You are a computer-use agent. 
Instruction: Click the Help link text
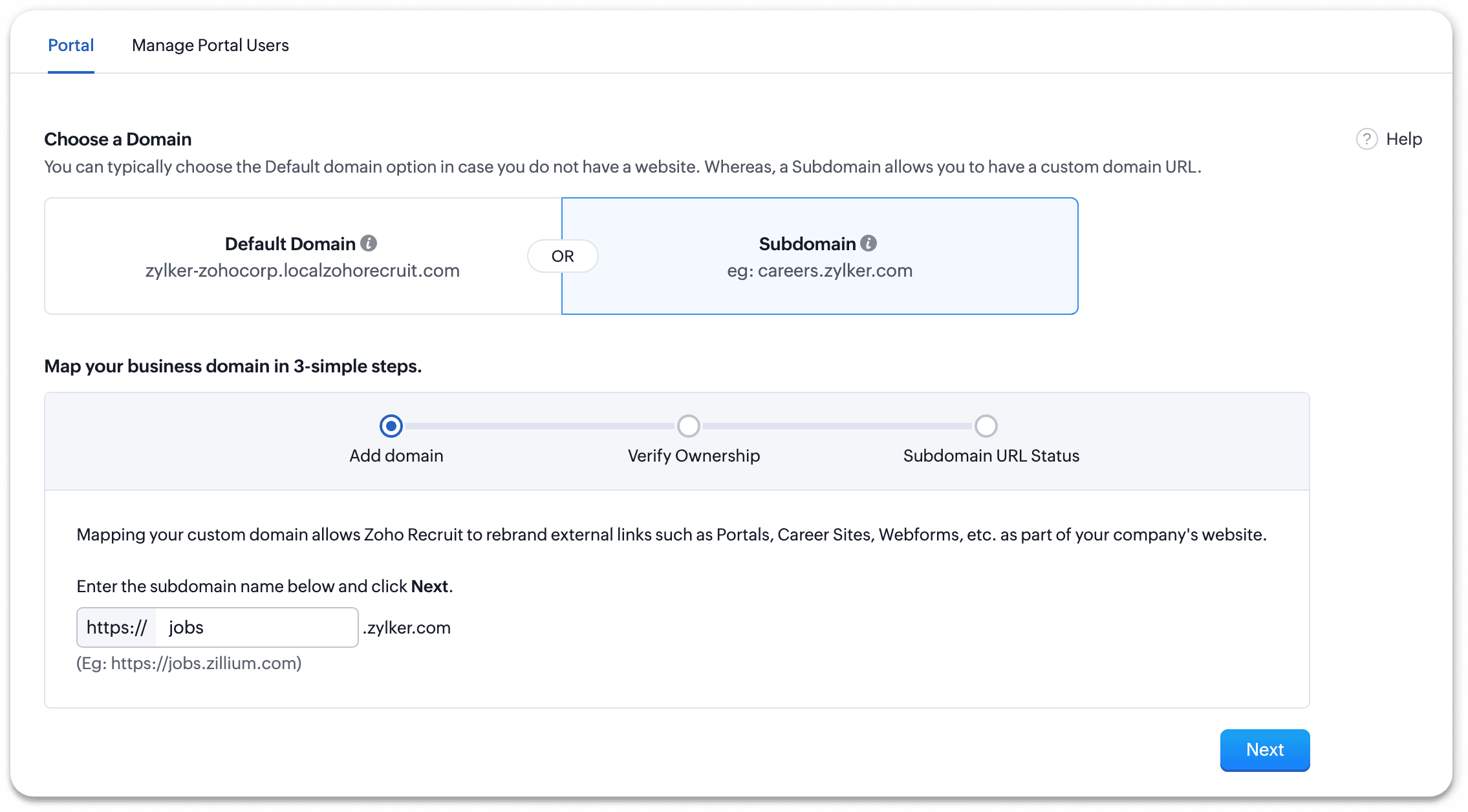click(x=1404, y=139)
